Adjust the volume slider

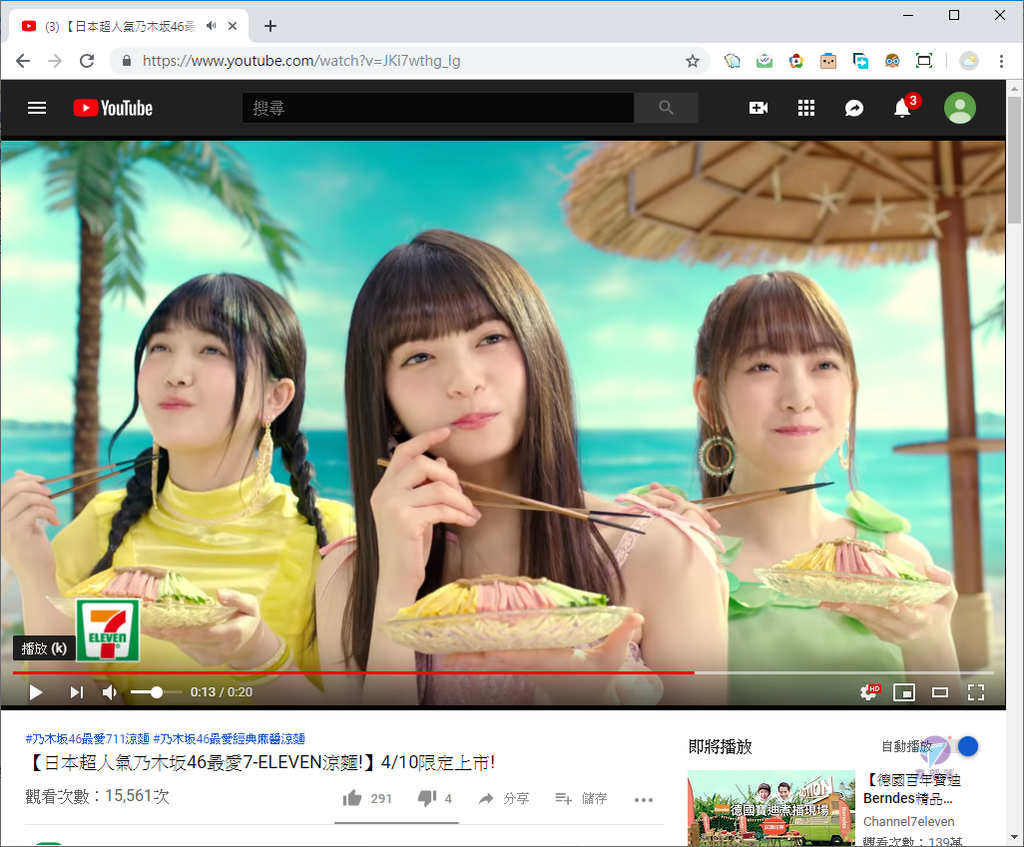click(156, 692)
